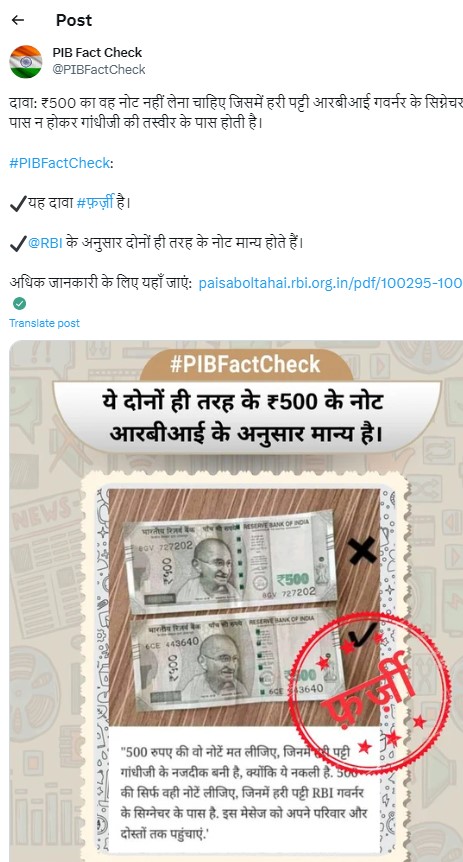Click the #PIBFactCheck banner in the image

245,365
